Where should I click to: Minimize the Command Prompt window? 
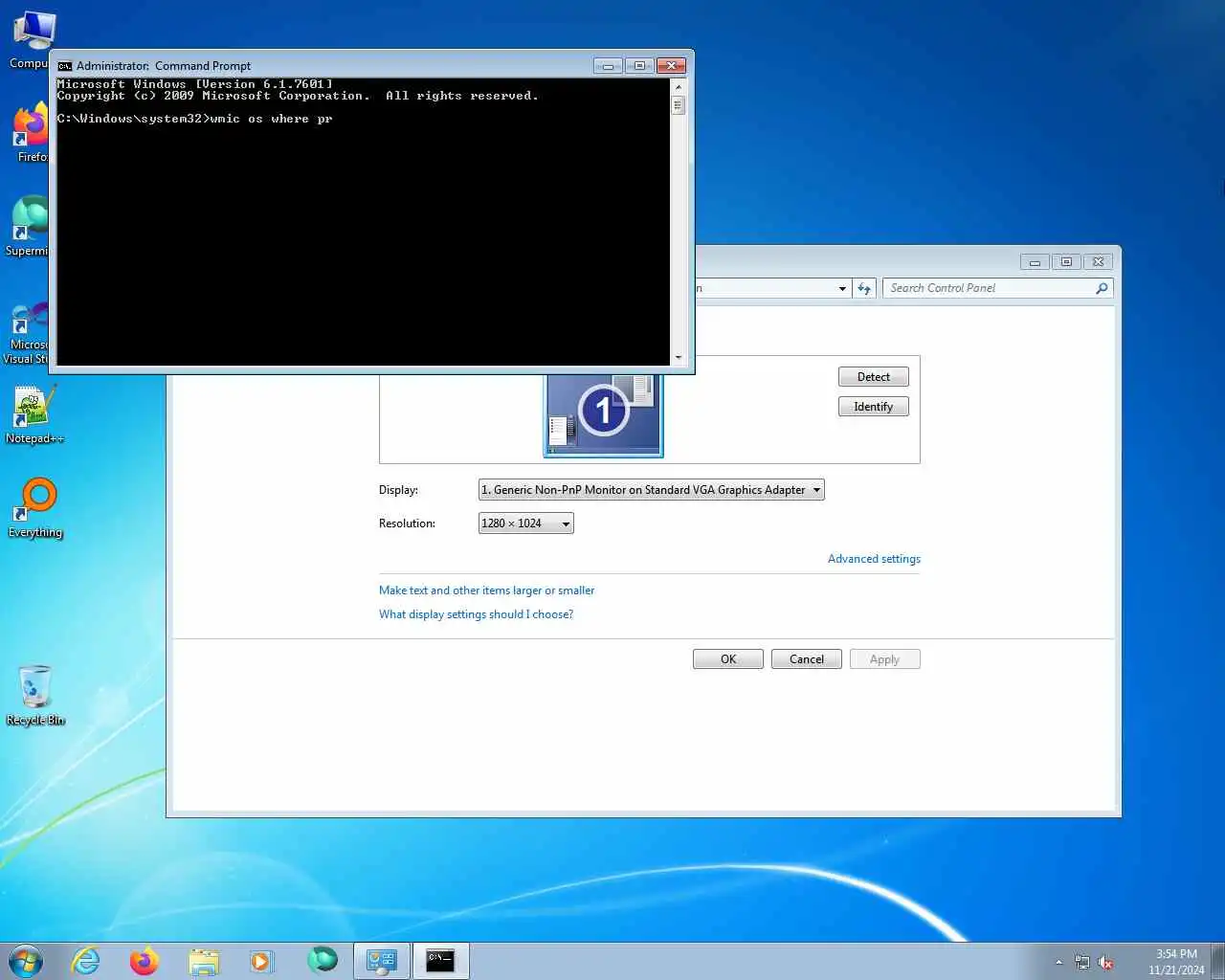(608, 66)
